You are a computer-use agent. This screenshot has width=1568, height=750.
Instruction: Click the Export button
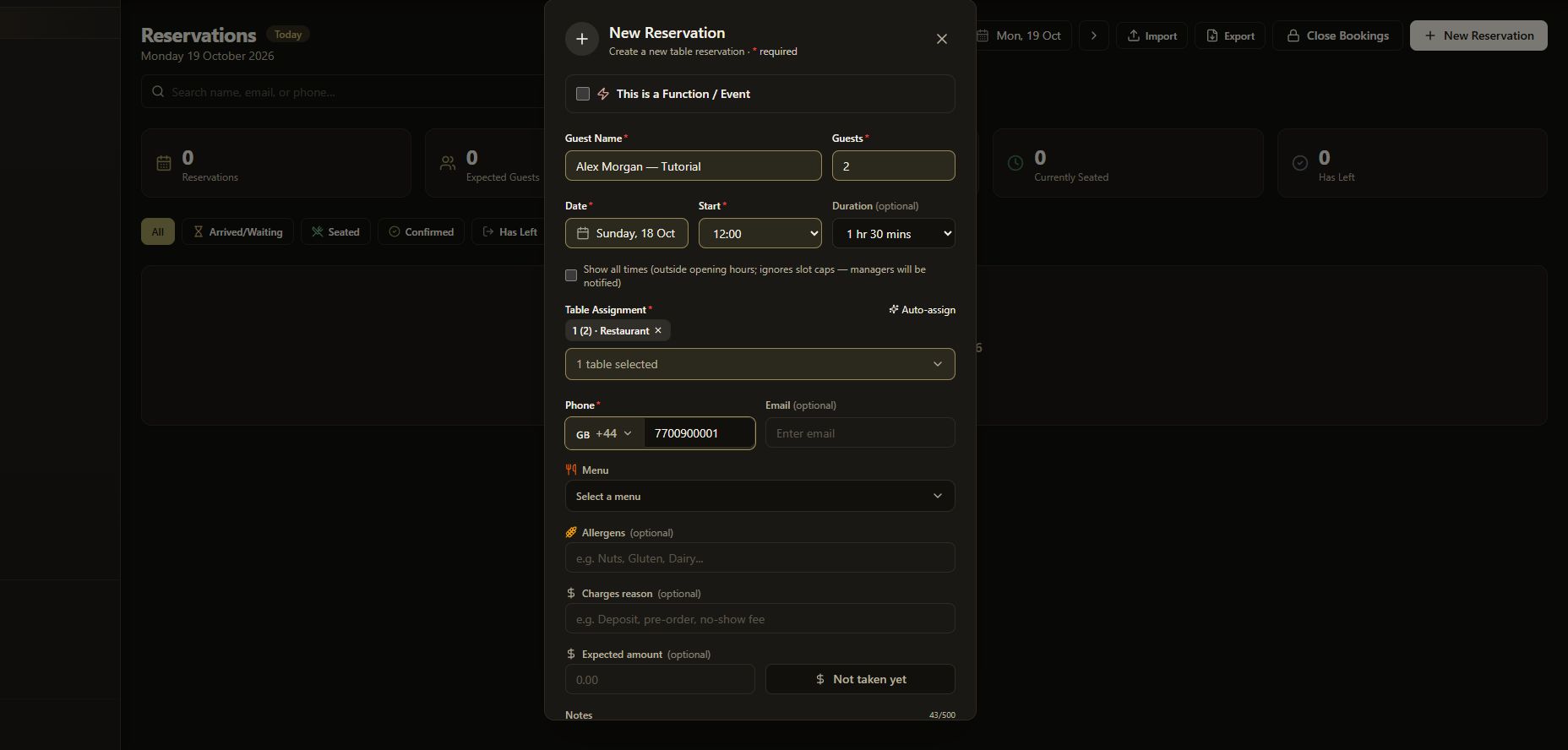click(1229, 35)
